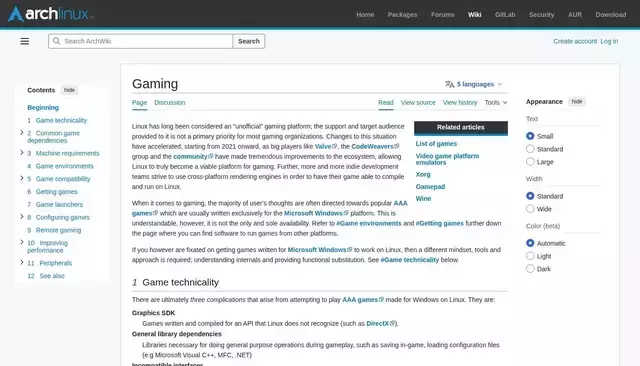Click external link icon after Valve
Viewport: 640px width, 366px height.
(x=335, y=146)
